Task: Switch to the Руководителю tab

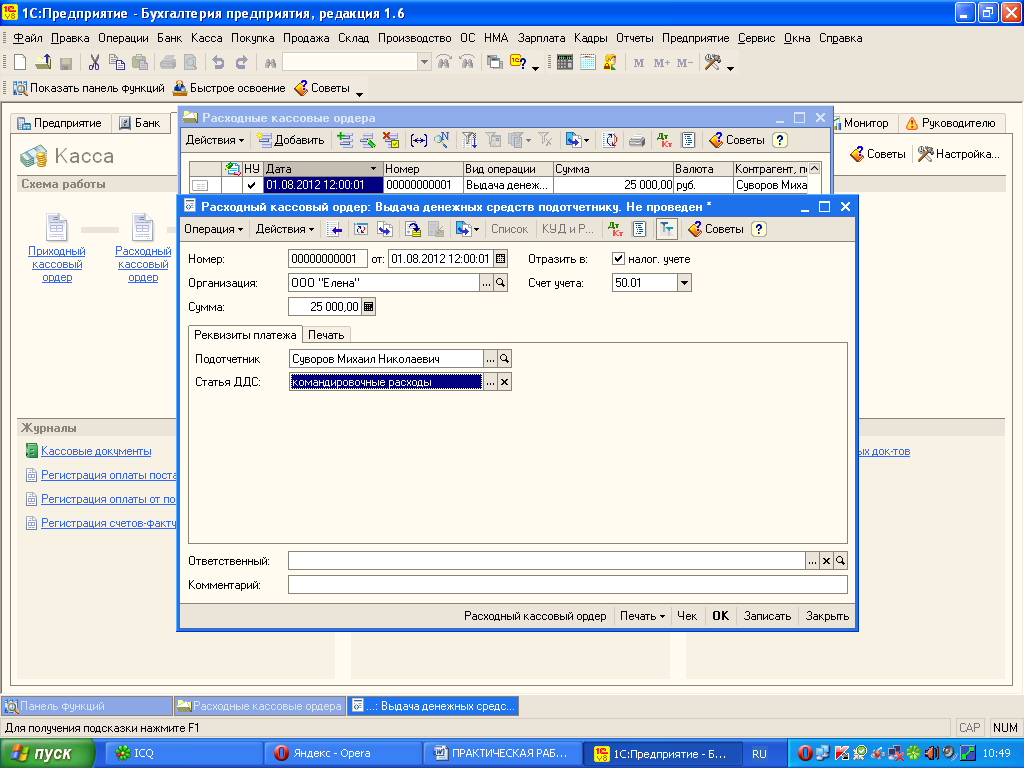Action: (951, 123)
